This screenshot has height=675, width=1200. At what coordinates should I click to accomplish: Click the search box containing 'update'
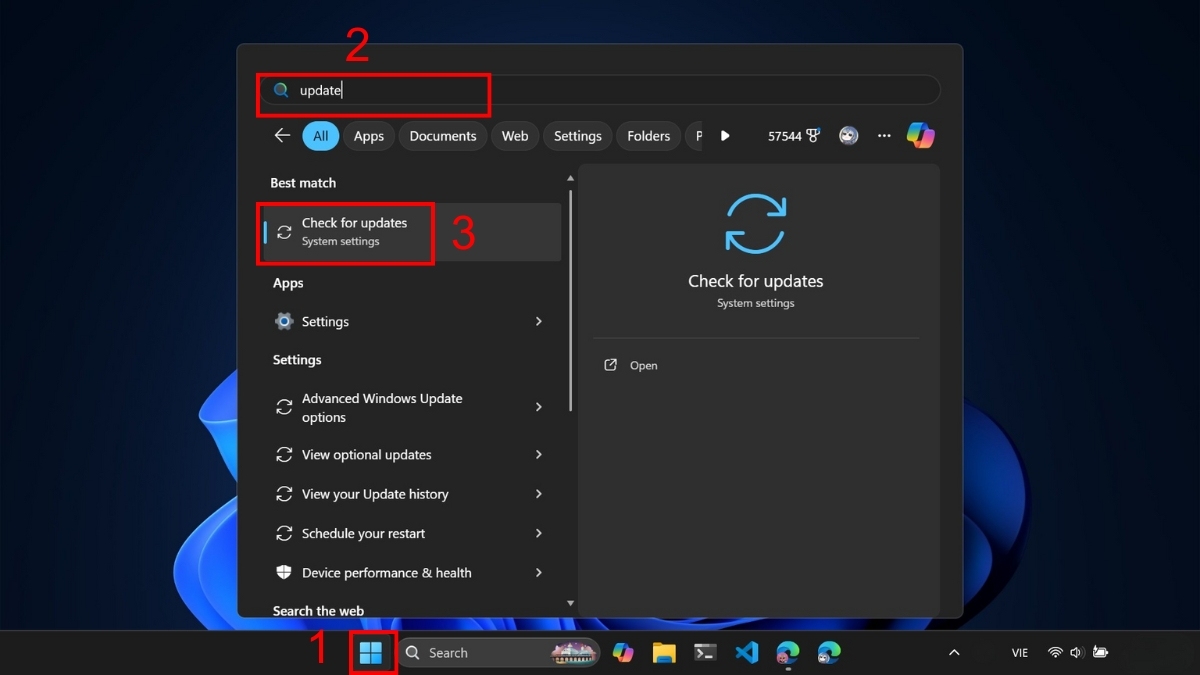(600, 90)
